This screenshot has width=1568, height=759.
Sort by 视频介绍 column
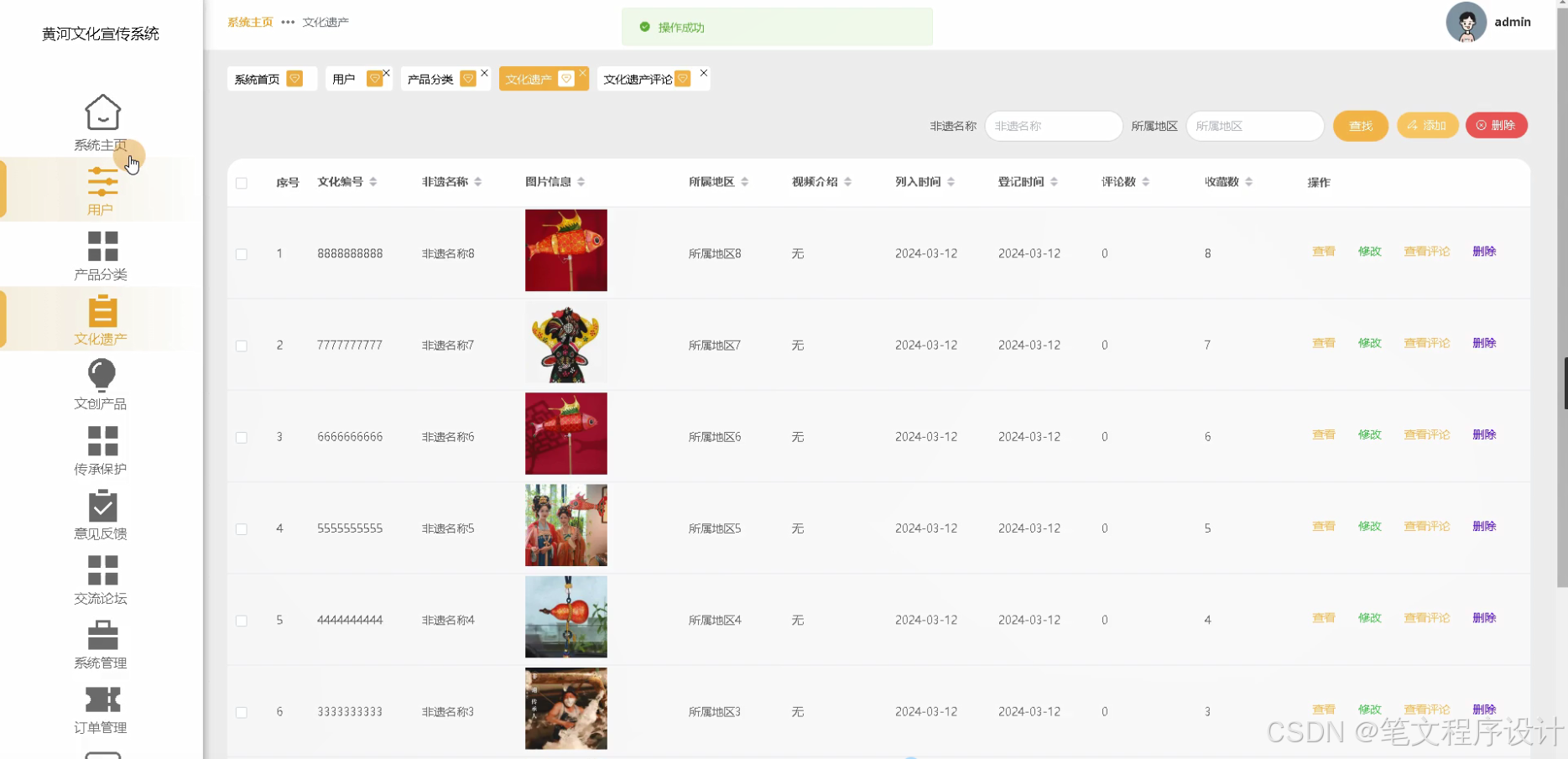848,182
